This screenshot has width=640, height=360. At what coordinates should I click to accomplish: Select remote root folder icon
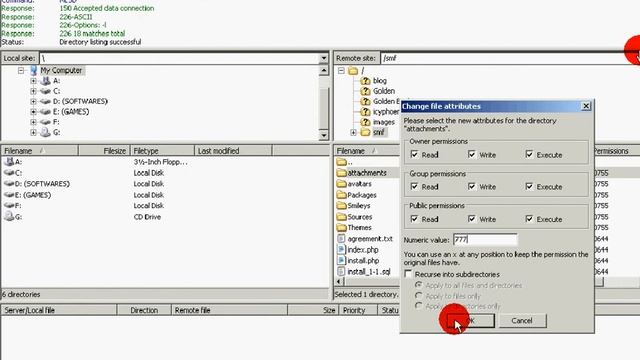coord(353,71)
